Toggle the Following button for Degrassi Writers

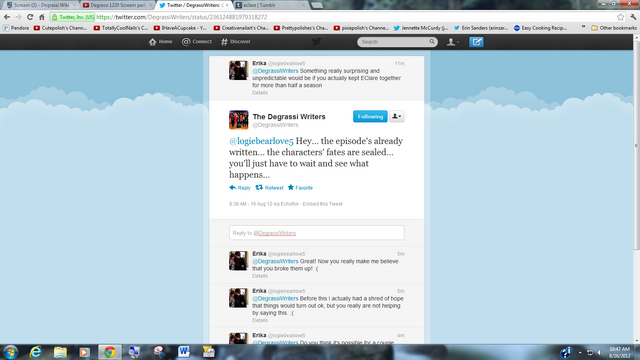pyautogui.click(x=370, y=116)
